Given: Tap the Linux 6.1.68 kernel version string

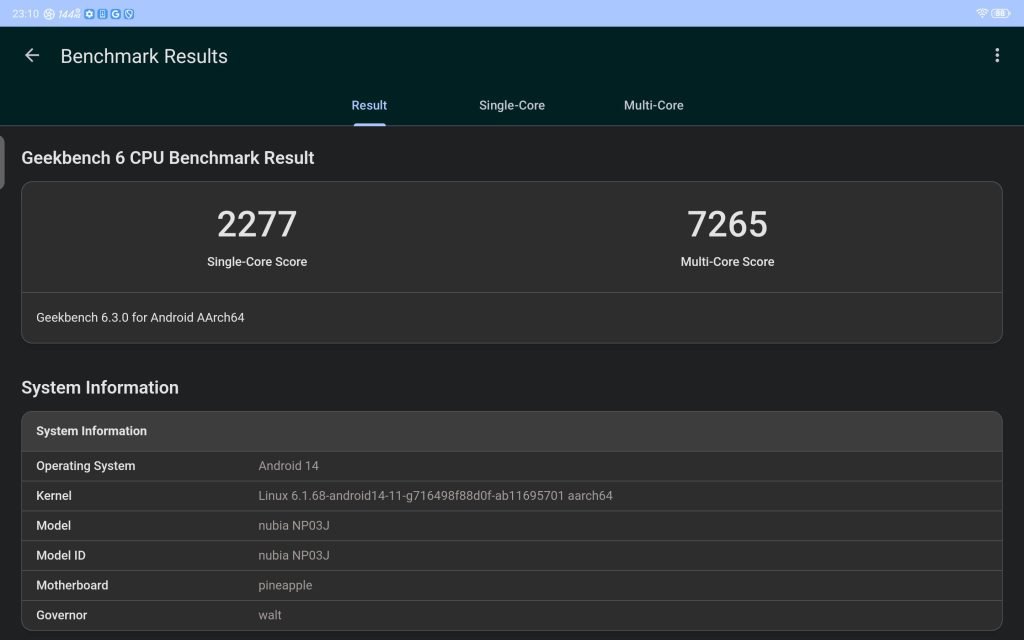Looking at the screenshot, I should [435, 496].
